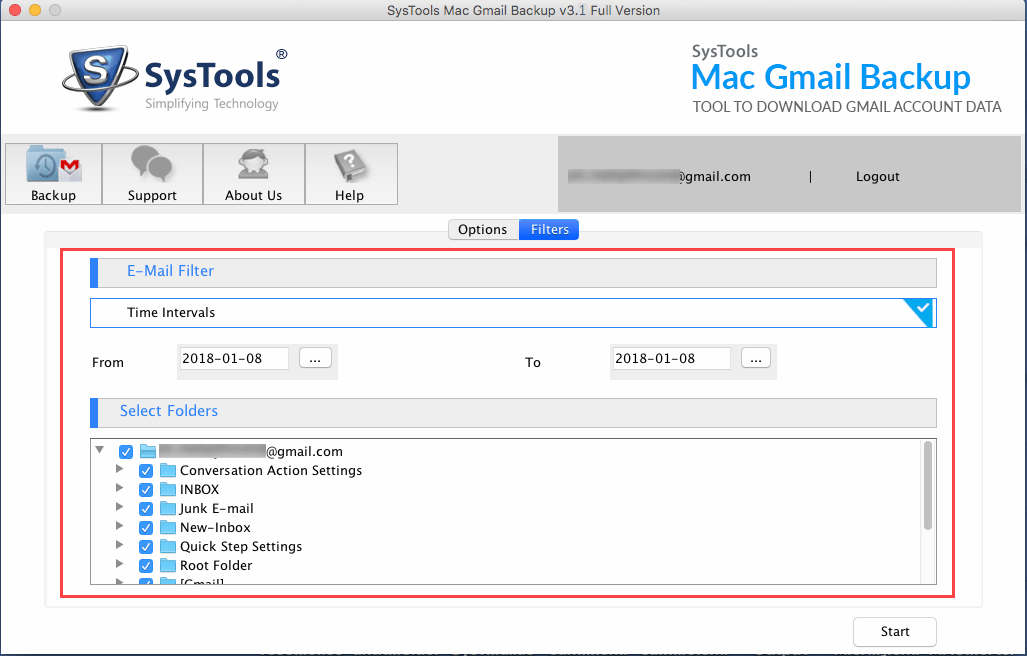The width and height of the screenshot is (1027, 656).
Task: Click the Root Folder icon
Action: [168, 565]
